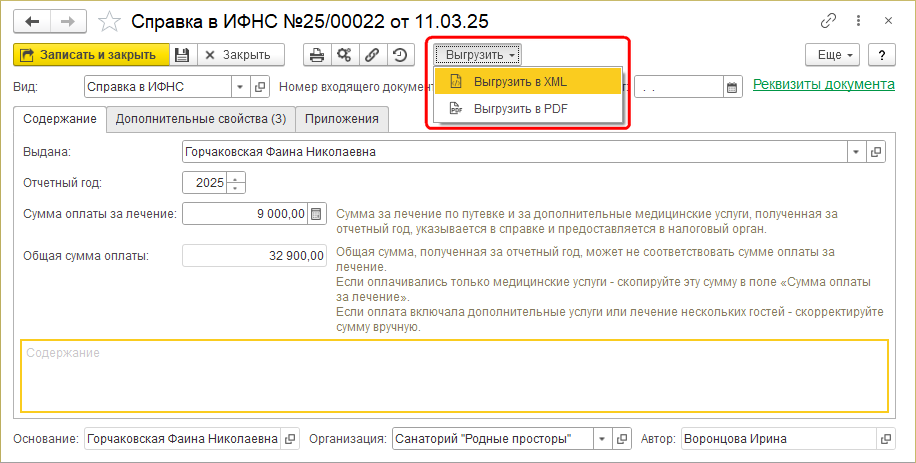The width and height of the screenshot is (916, 463).
Task: Click the Вид field containing Справка в ИФНС
Action: point(158,87)
